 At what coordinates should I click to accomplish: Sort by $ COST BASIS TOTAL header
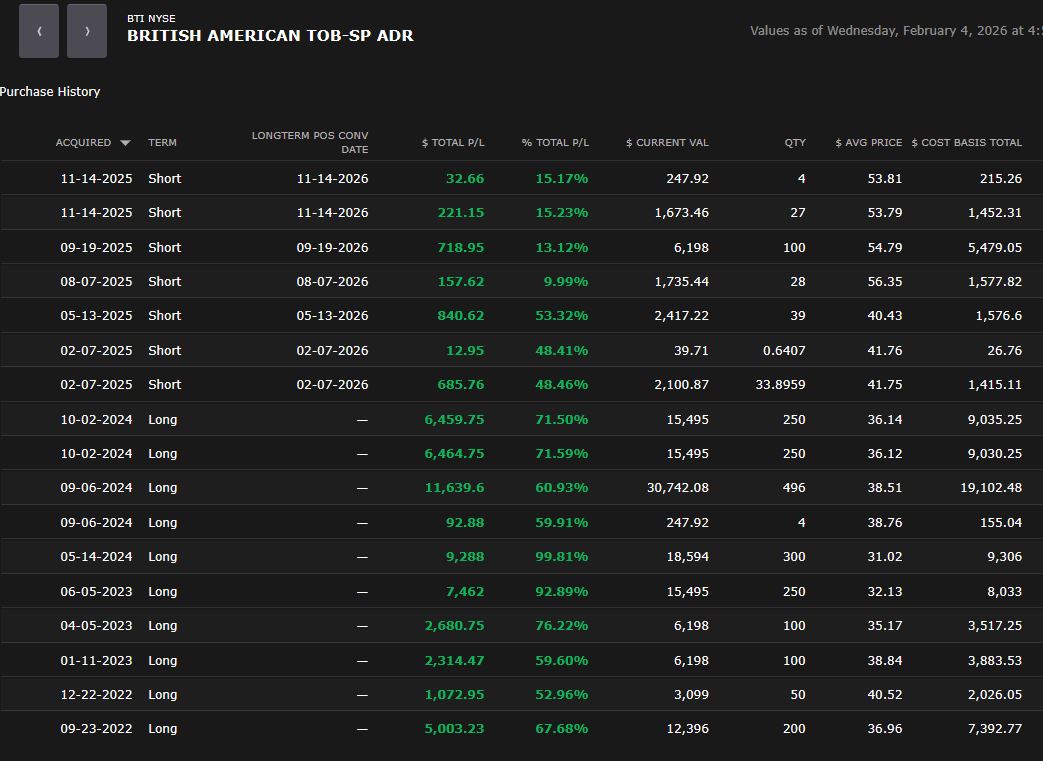click(967, 142)
